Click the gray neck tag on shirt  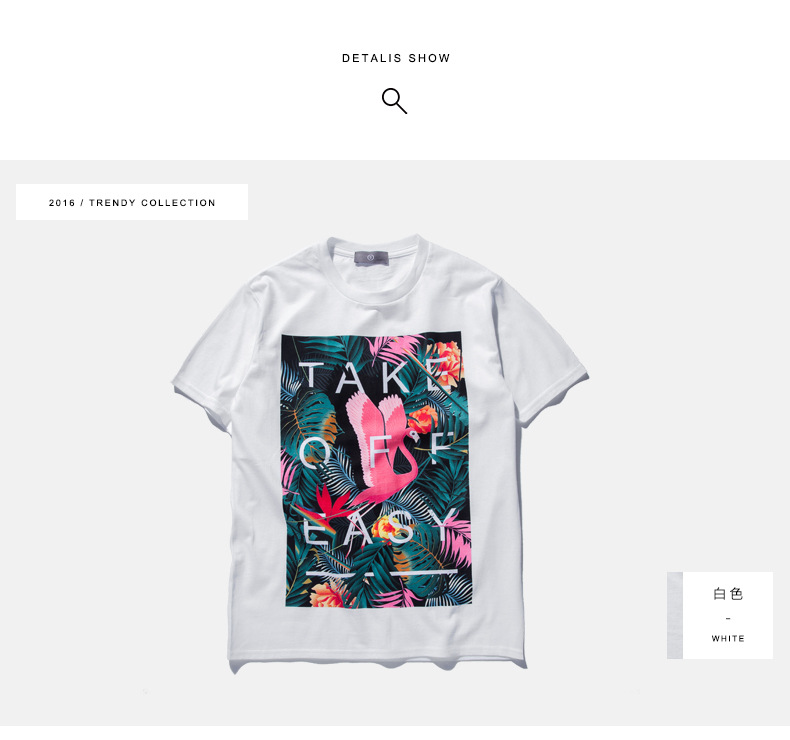(x=372, y=257)
